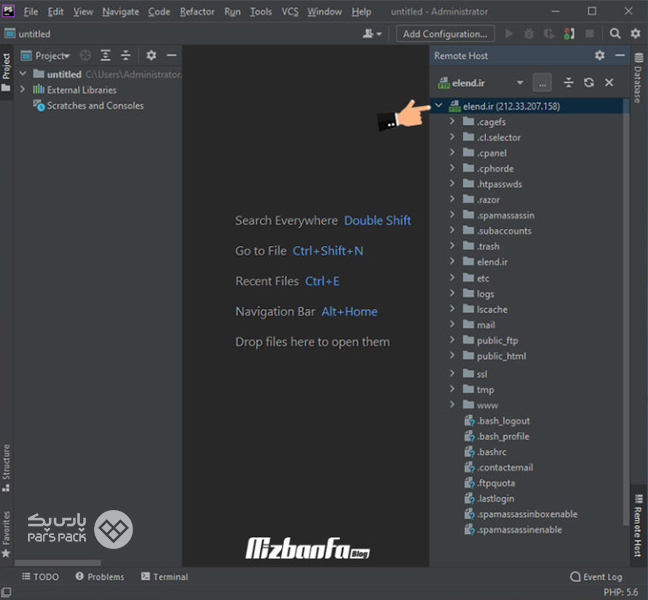This screenshot has height=600, width=648.
Task: Select the .lastlogin file
Action: click(x=489, y=498)
